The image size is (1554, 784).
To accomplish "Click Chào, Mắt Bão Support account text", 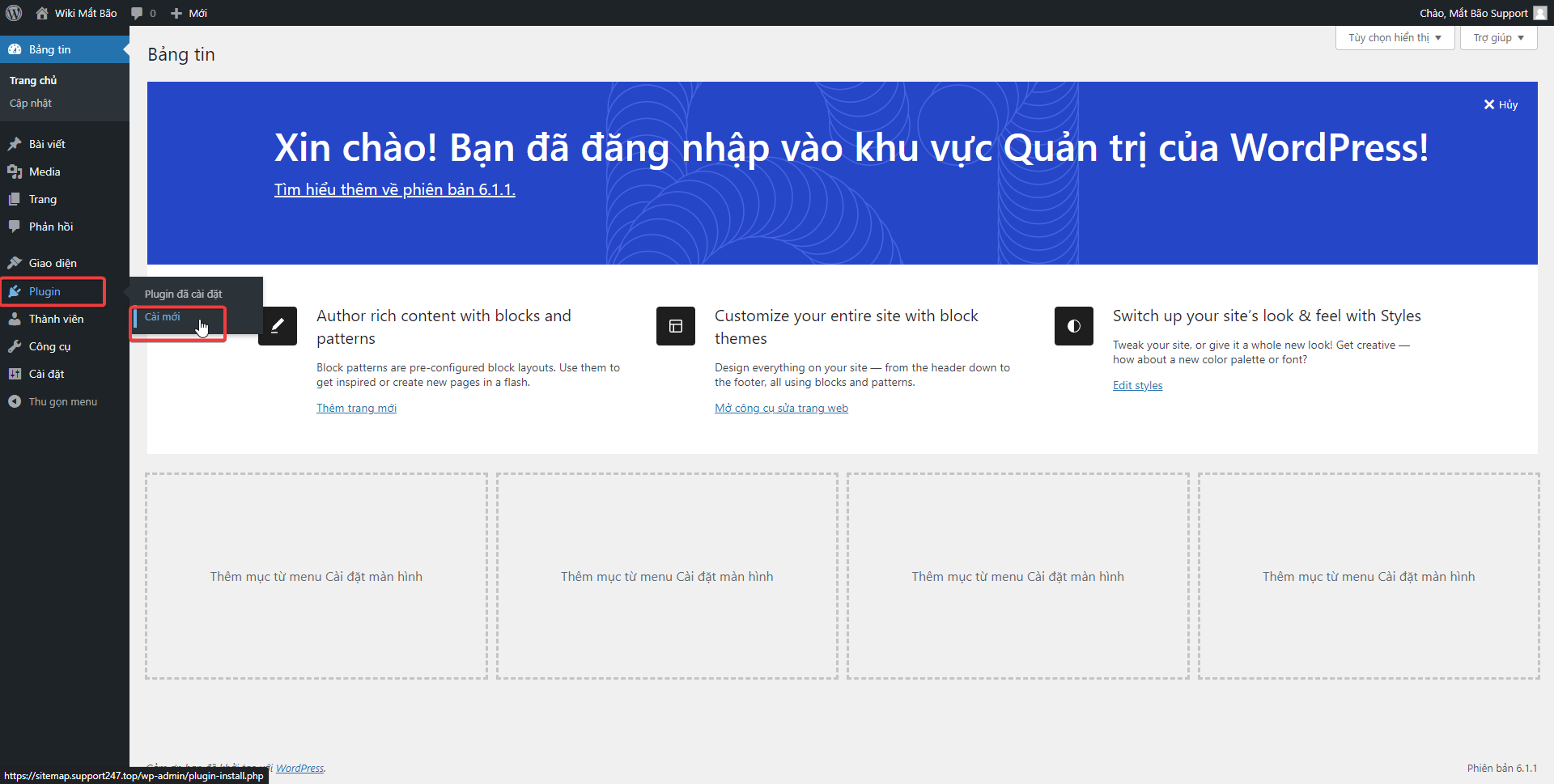I will pyautogui.click(x=1473, y=13).
